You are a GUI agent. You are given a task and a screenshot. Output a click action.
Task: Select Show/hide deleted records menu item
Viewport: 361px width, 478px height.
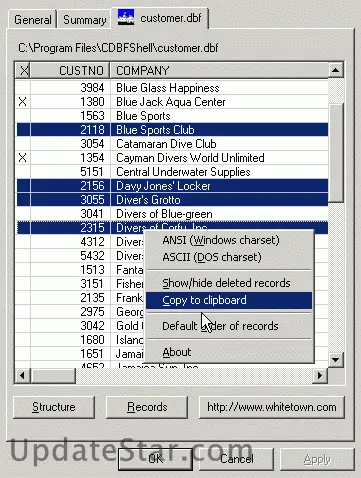click(229, 283)
